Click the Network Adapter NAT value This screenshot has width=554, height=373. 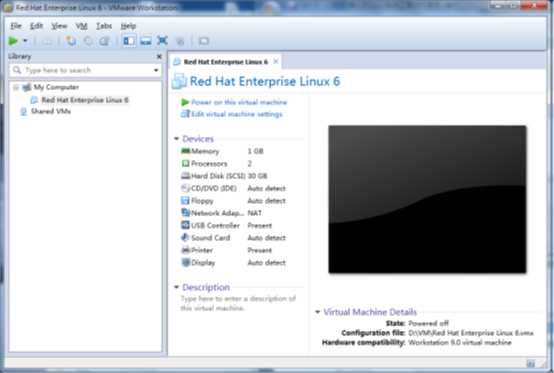254,213
